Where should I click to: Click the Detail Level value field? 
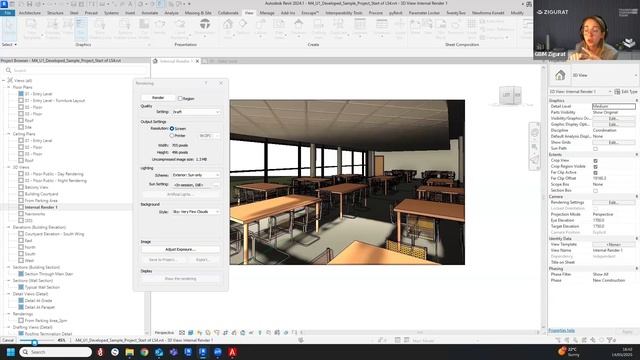613,106
